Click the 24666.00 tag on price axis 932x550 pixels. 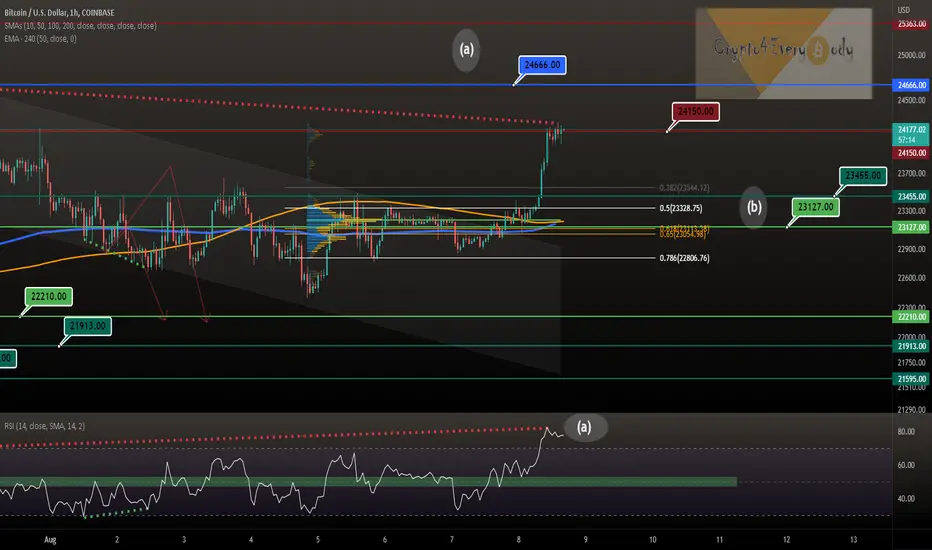coord(912,85)
